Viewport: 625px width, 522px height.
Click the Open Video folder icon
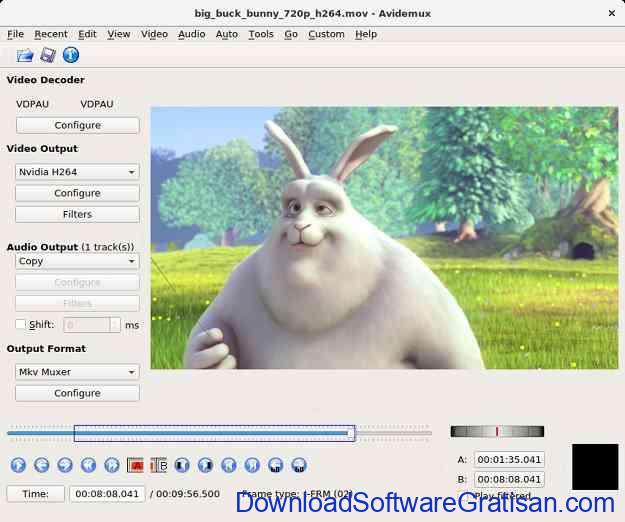25,55
